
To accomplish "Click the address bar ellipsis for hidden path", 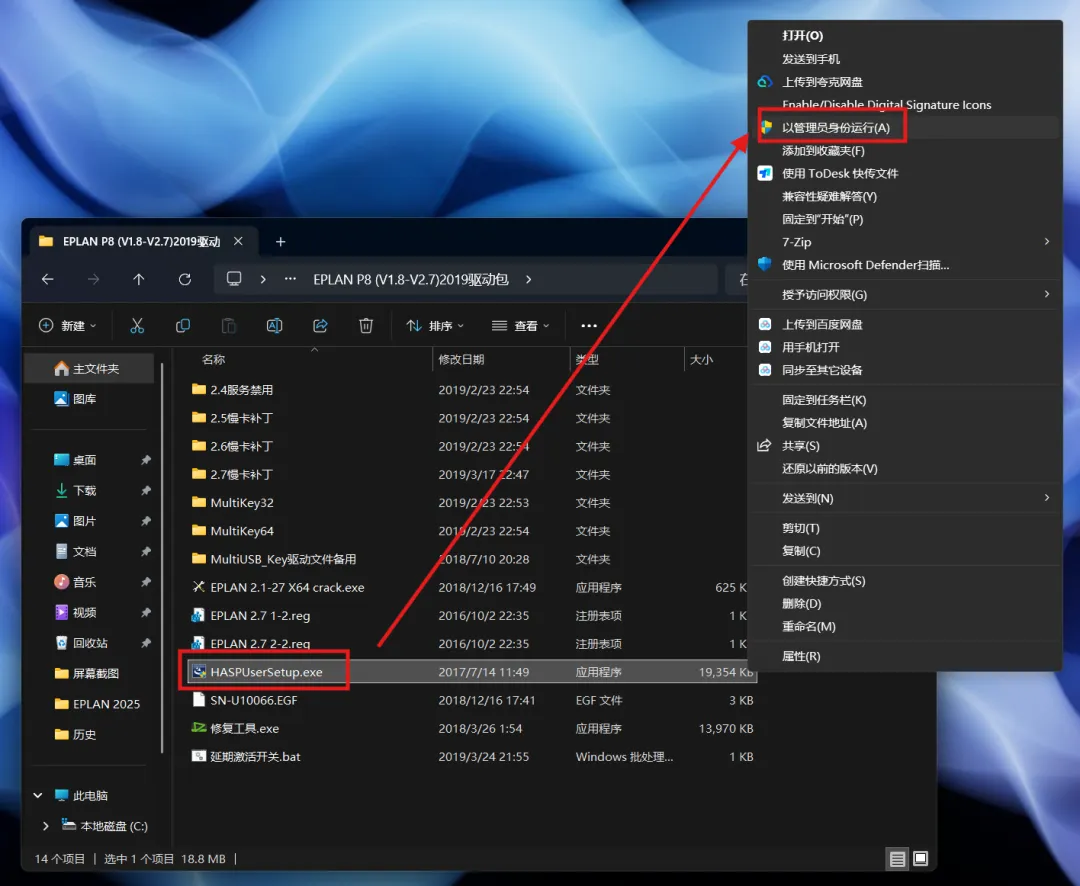I will tap(290, 279).
